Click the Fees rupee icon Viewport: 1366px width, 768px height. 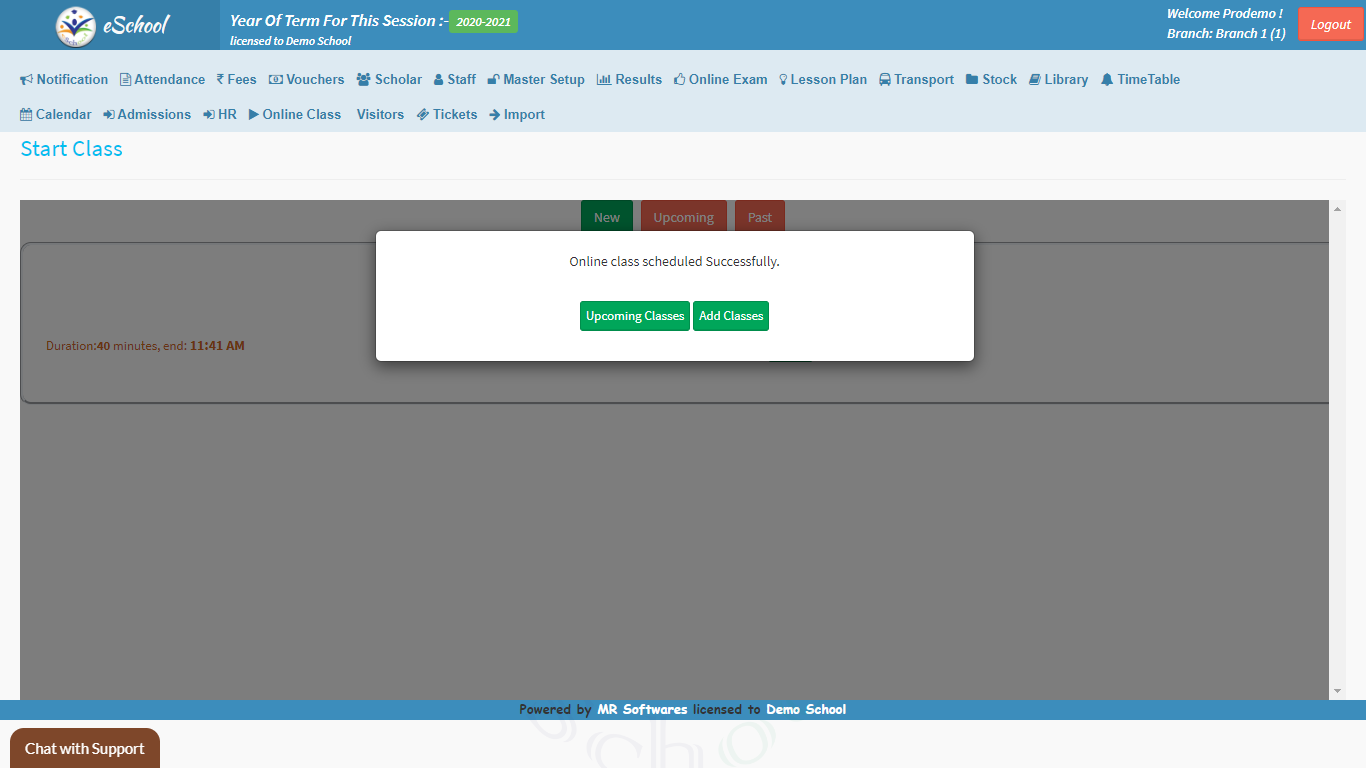click(220, 80)
